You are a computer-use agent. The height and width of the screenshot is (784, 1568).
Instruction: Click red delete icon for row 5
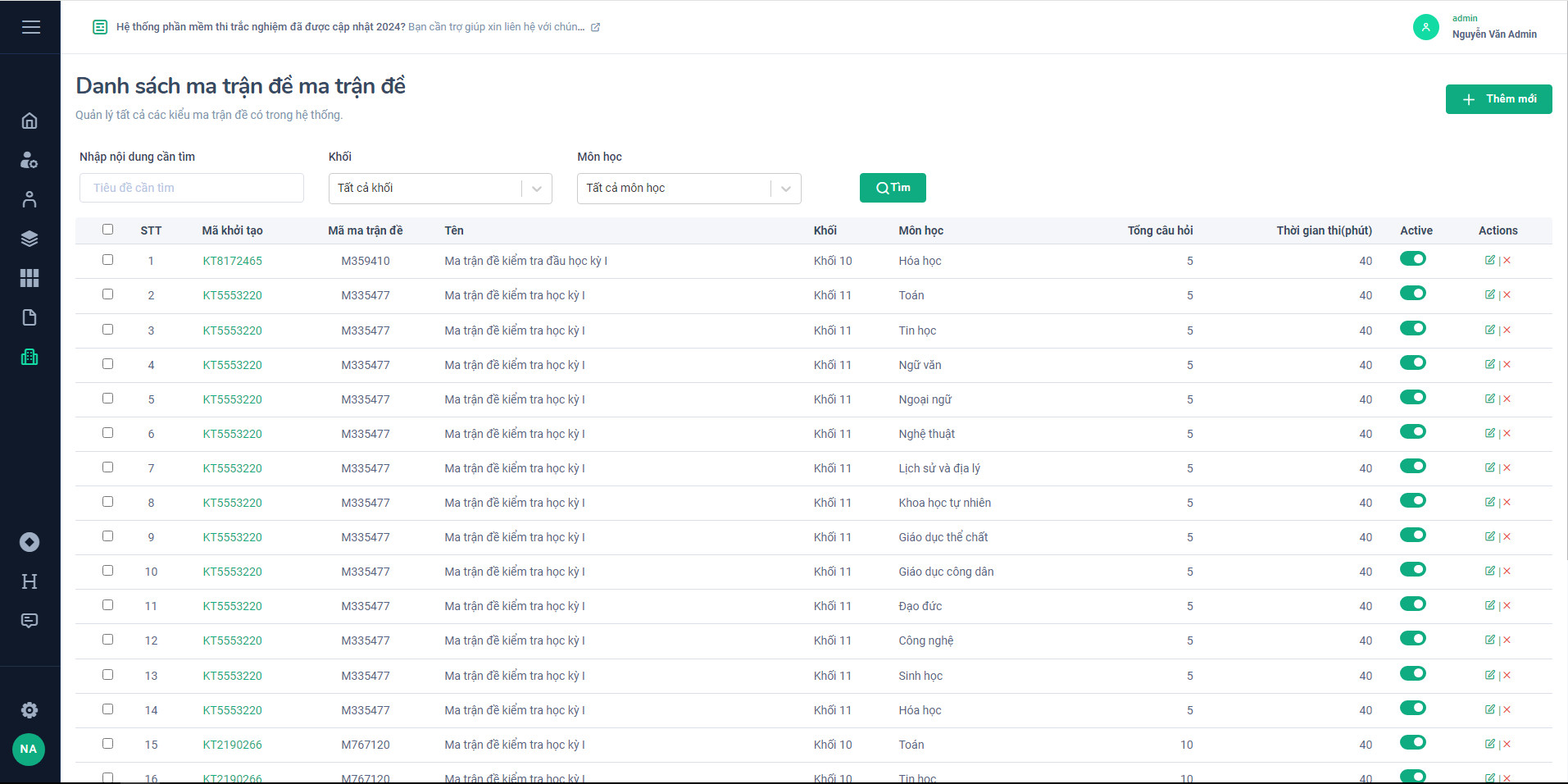(x=1507, y=399)
